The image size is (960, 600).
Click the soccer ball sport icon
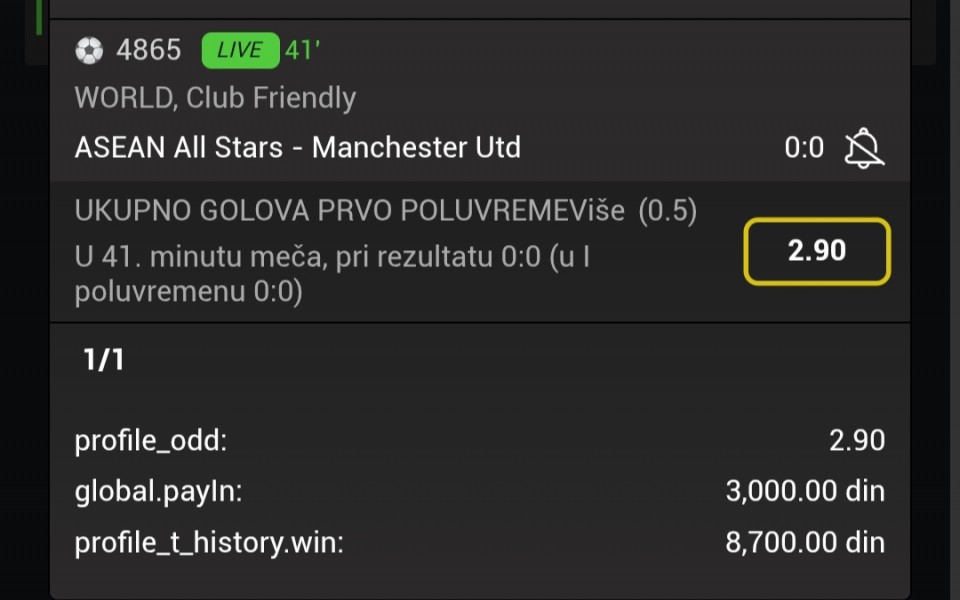coord(89,50)
